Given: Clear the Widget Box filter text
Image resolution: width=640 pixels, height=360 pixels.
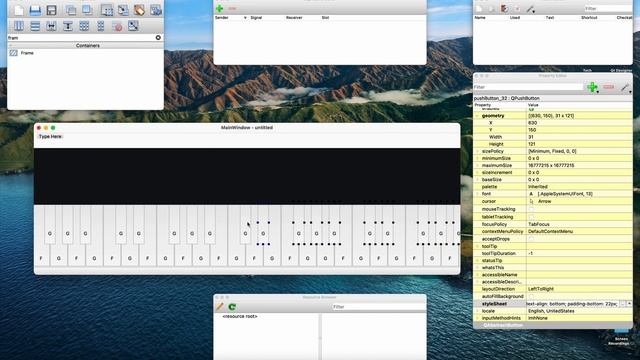Looking at the screenshot, I should (158, 38).
